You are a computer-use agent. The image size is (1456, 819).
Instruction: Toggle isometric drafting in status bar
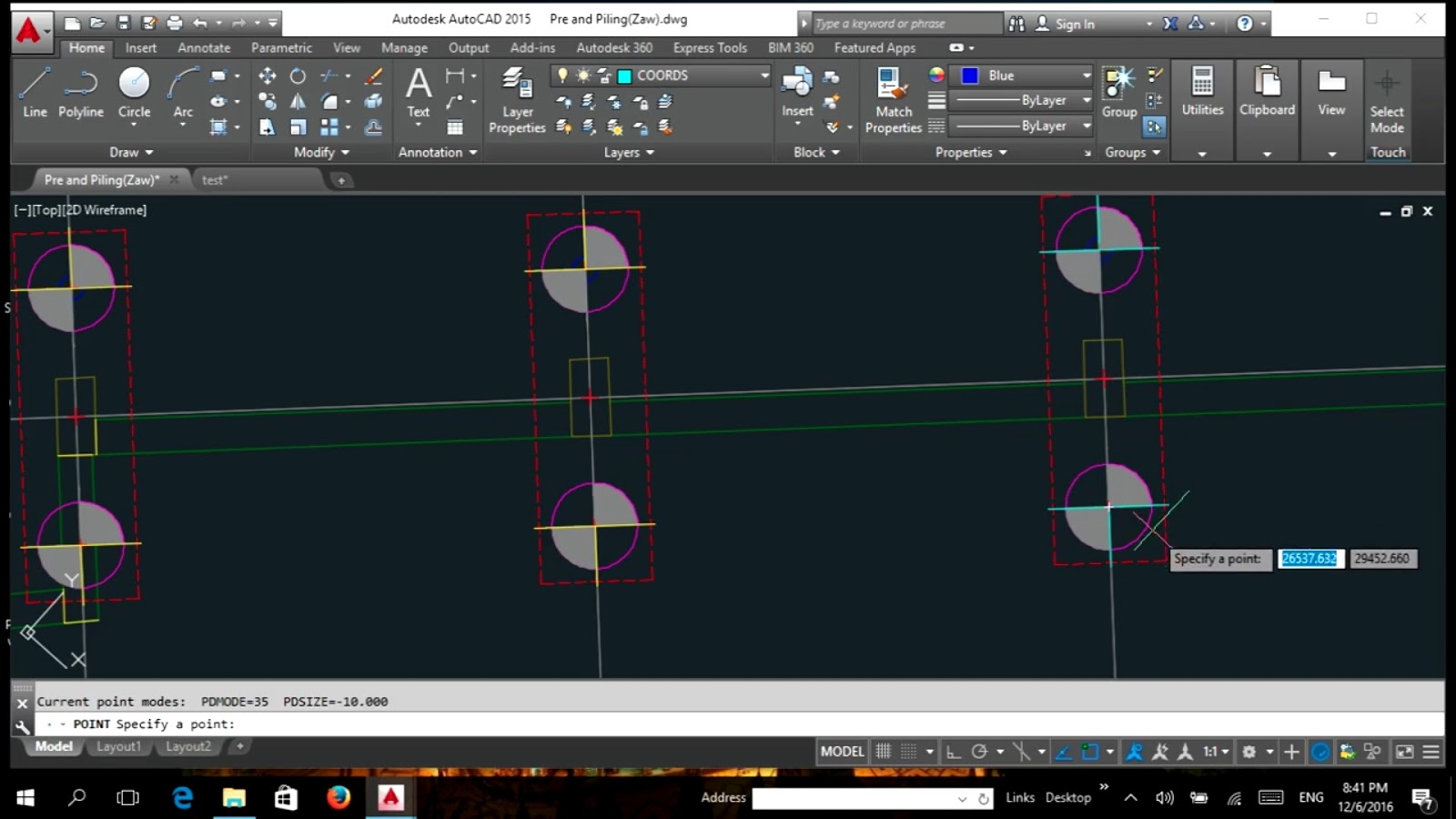[x=1022, y=752]
